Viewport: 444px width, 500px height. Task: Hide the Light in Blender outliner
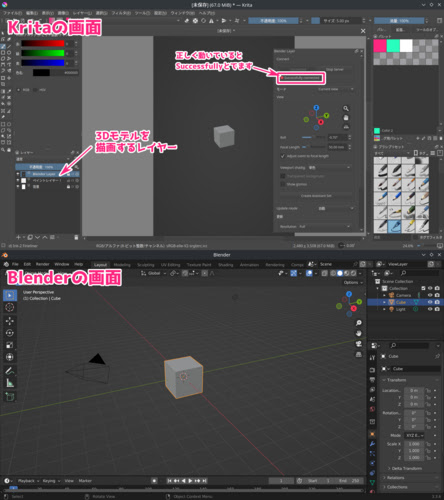pyautogui.click(x=430, y=309)
